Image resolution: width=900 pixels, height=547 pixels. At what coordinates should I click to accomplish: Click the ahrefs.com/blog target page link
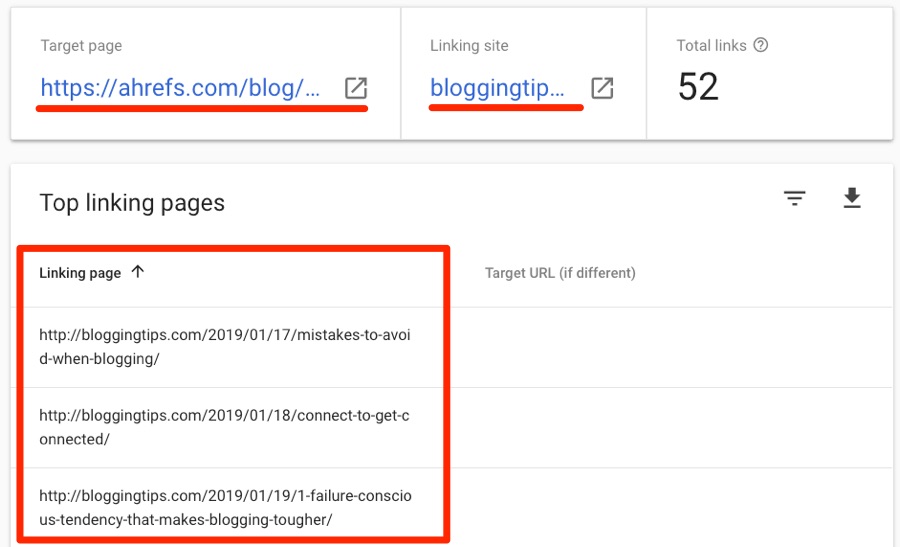pos(180,88)
